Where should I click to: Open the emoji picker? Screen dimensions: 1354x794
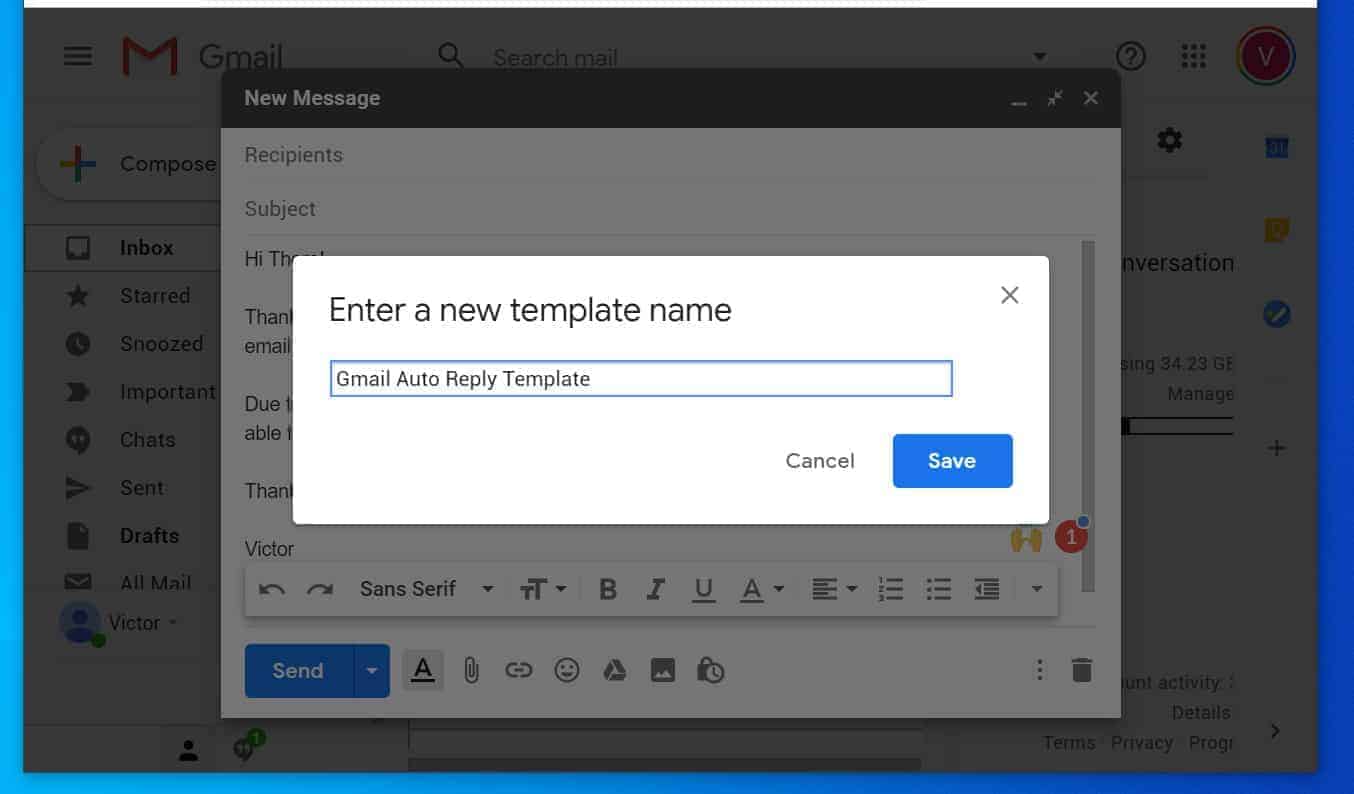(566, 670)
